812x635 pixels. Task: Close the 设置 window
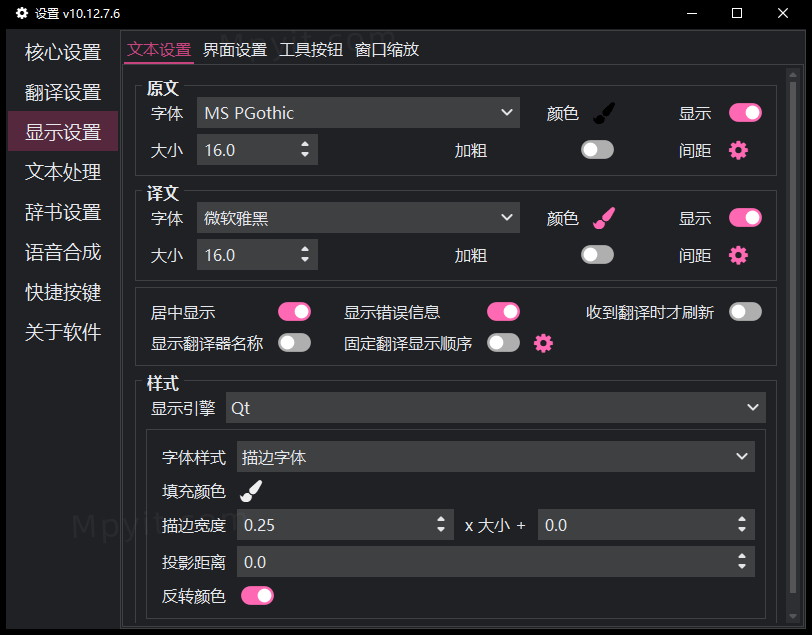[x=783, y=13]
